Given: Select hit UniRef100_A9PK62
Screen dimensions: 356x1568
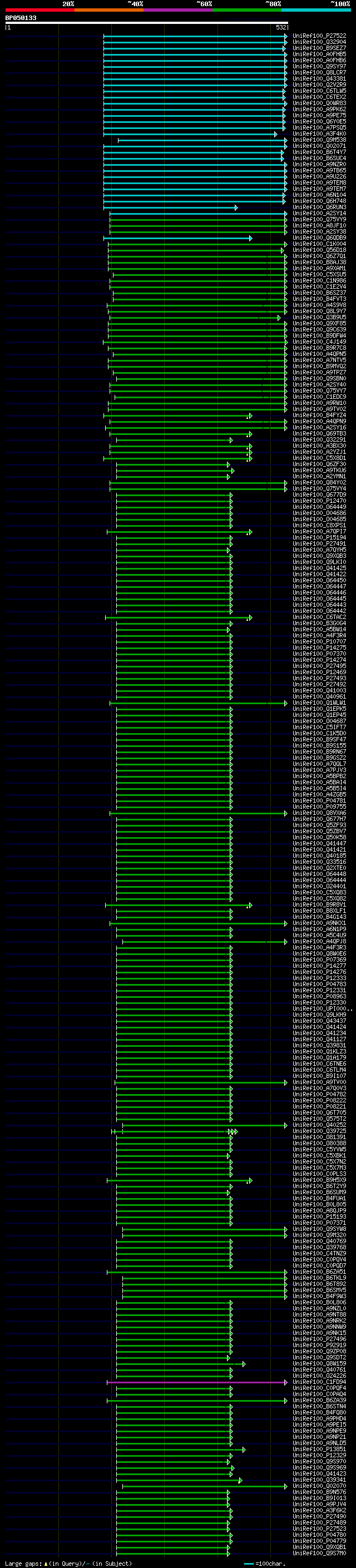Looking at the screenshot, I should (x=319, y=110).
